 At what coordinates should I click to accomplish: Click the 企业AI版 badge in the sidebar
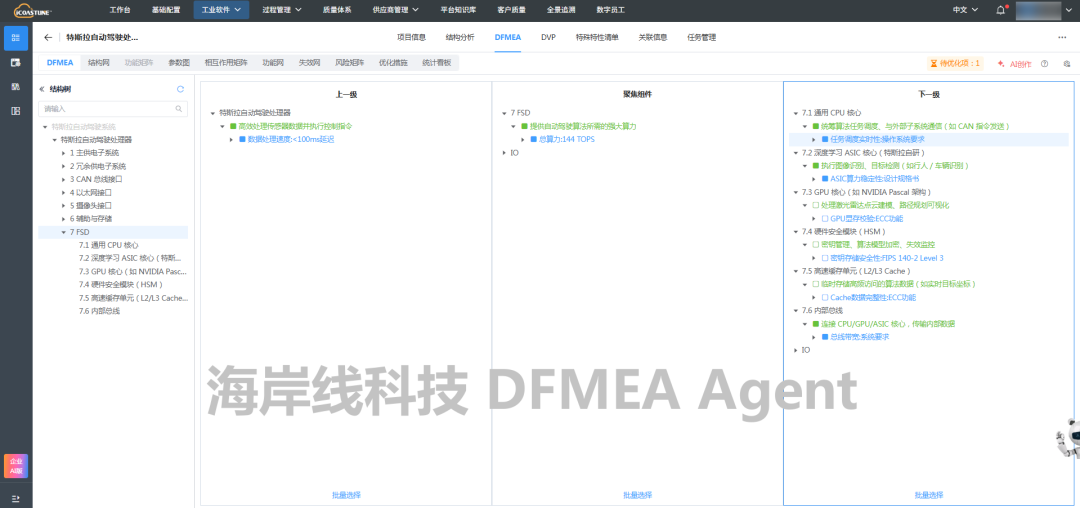point(16,466)
